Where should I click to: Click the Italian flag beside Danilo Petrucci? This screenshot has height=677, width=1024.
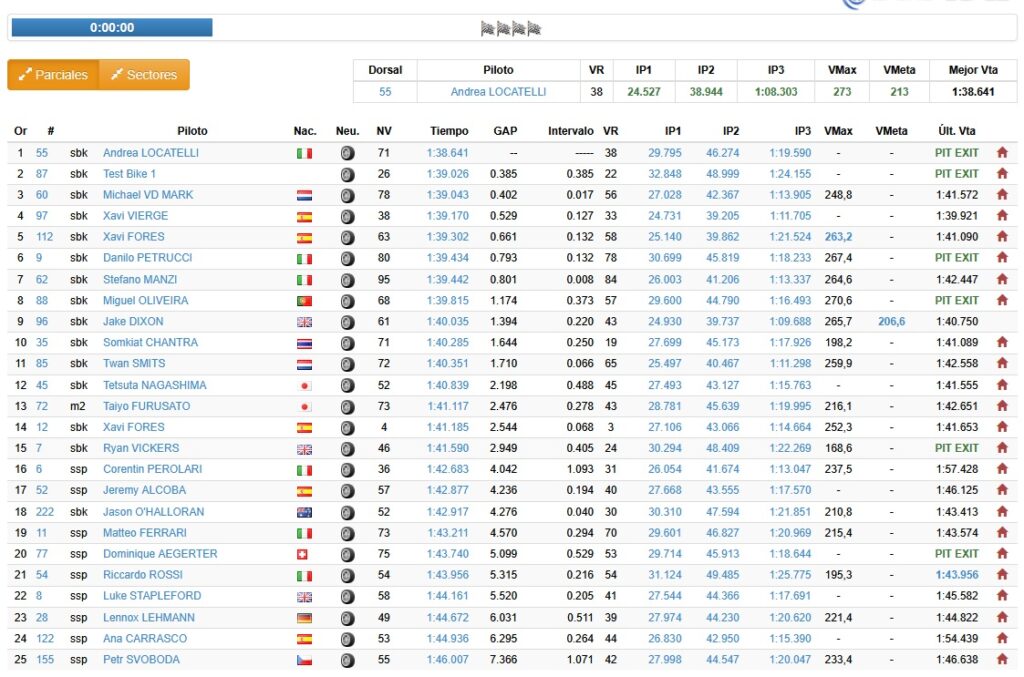[x=305, y=258]
